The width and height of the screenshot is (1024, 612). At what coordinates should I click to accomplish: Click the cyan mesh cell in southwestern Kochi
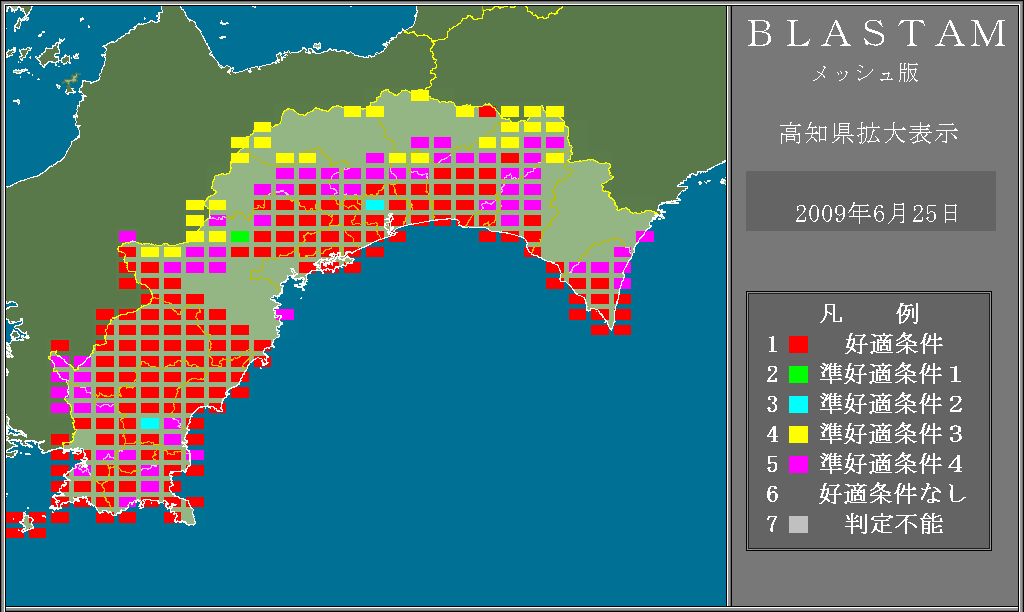coord(150,423)
